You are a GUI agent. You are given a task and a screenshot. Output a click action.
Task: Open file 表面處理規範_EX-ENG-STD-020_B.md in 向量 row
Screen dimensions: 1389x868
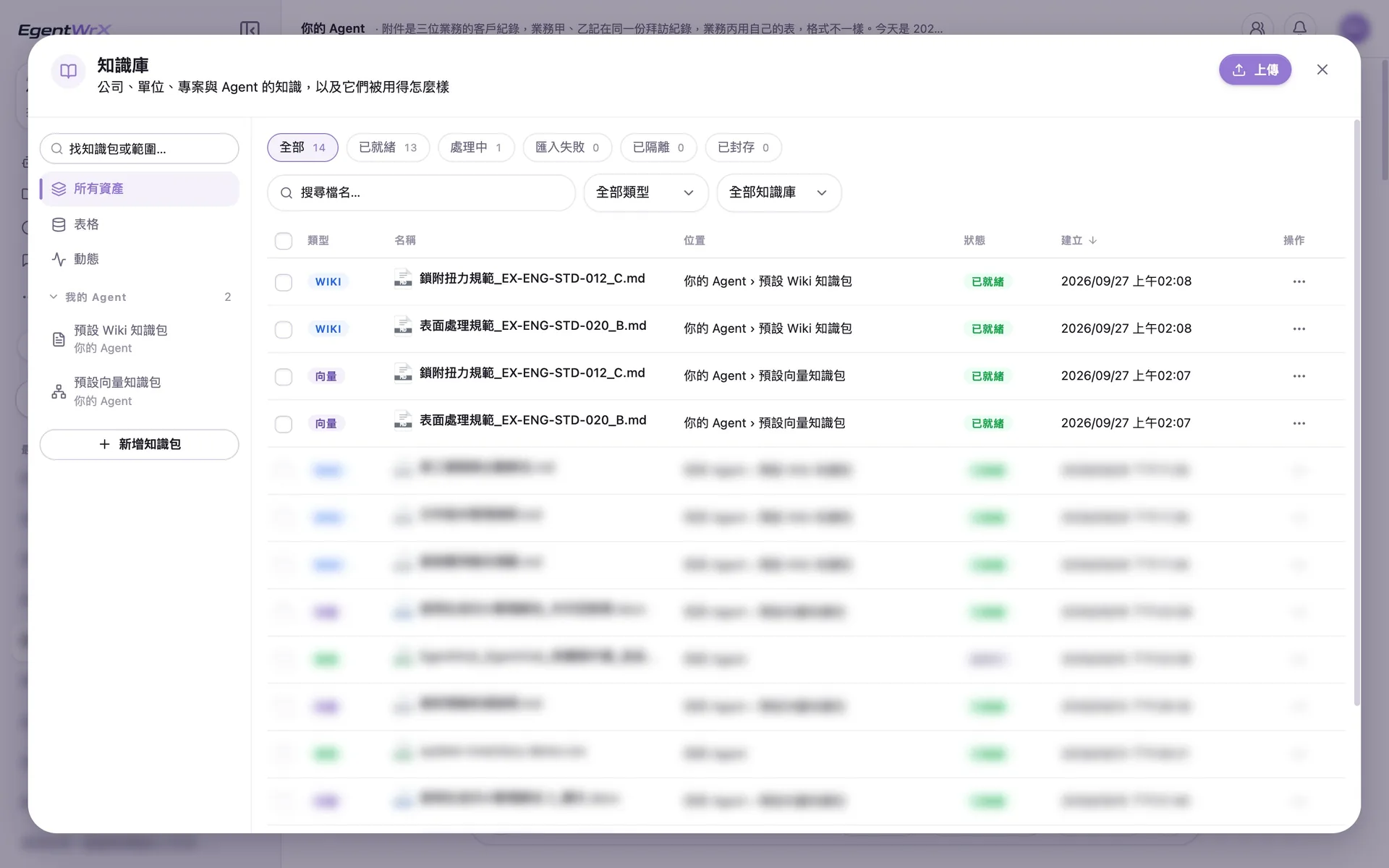click(532, 420)
